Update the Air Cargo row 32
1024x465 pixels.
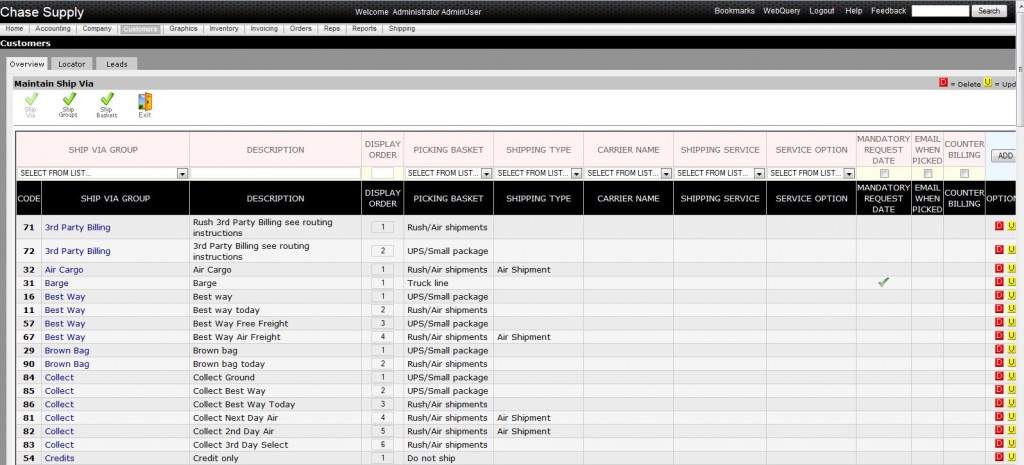pos(1012,268)
